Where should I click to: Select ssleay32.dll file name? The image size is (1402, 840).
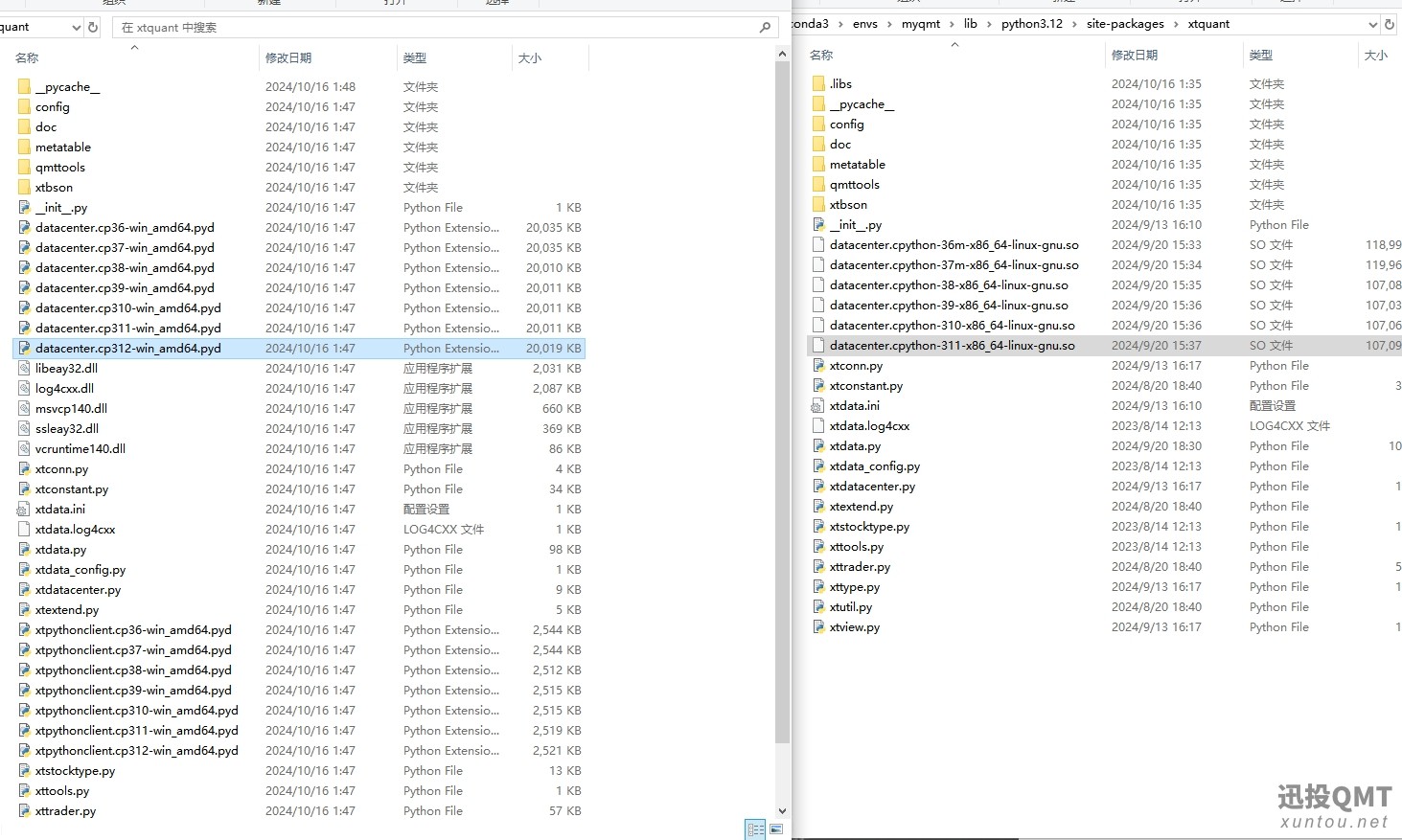pyautogui.click(x=67, y=428)
